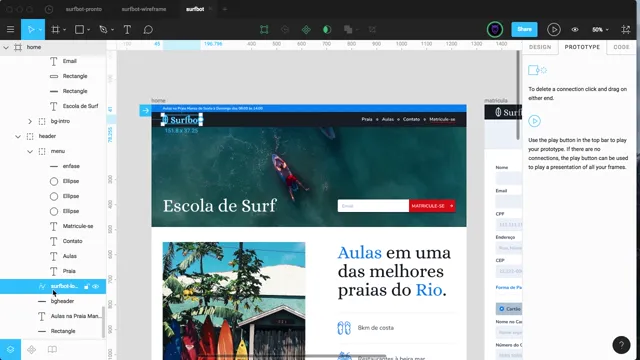This screenshot has width=640, height=360.
Task: Select the Pen tool
Action: [x=103, y=29]
